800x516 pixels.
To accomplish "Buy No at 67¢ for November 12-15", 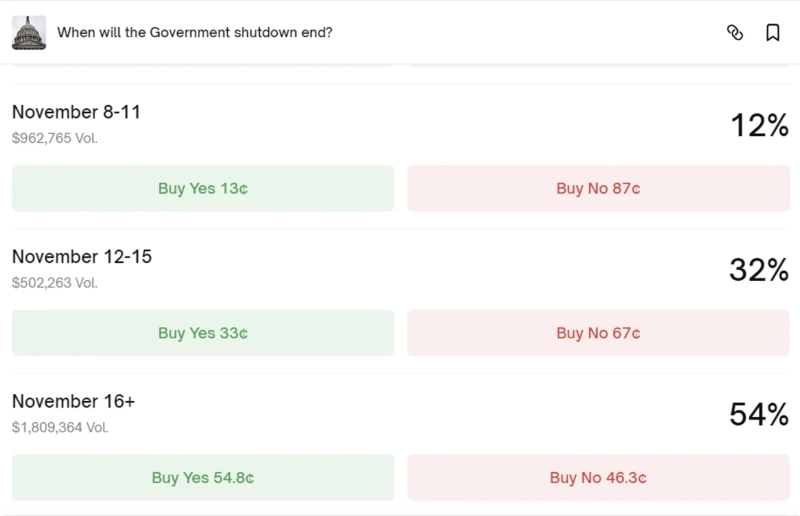I will (598, 333).
